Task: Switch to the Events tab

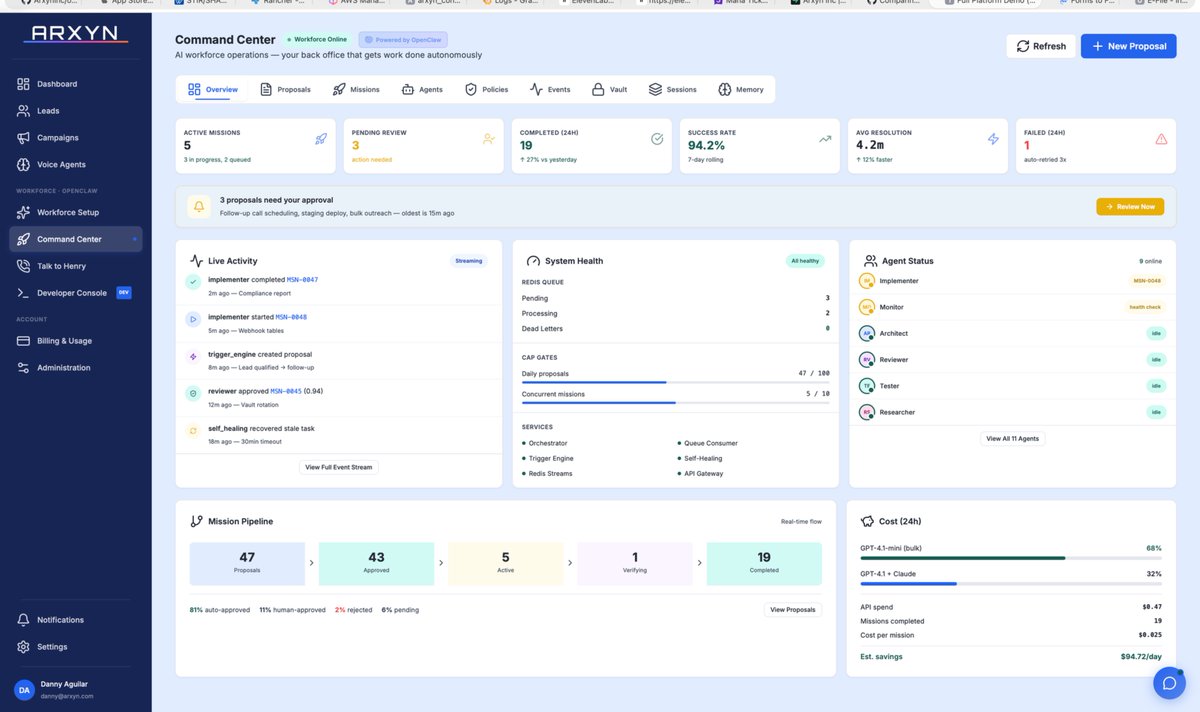Action: (x=550, y=89)
